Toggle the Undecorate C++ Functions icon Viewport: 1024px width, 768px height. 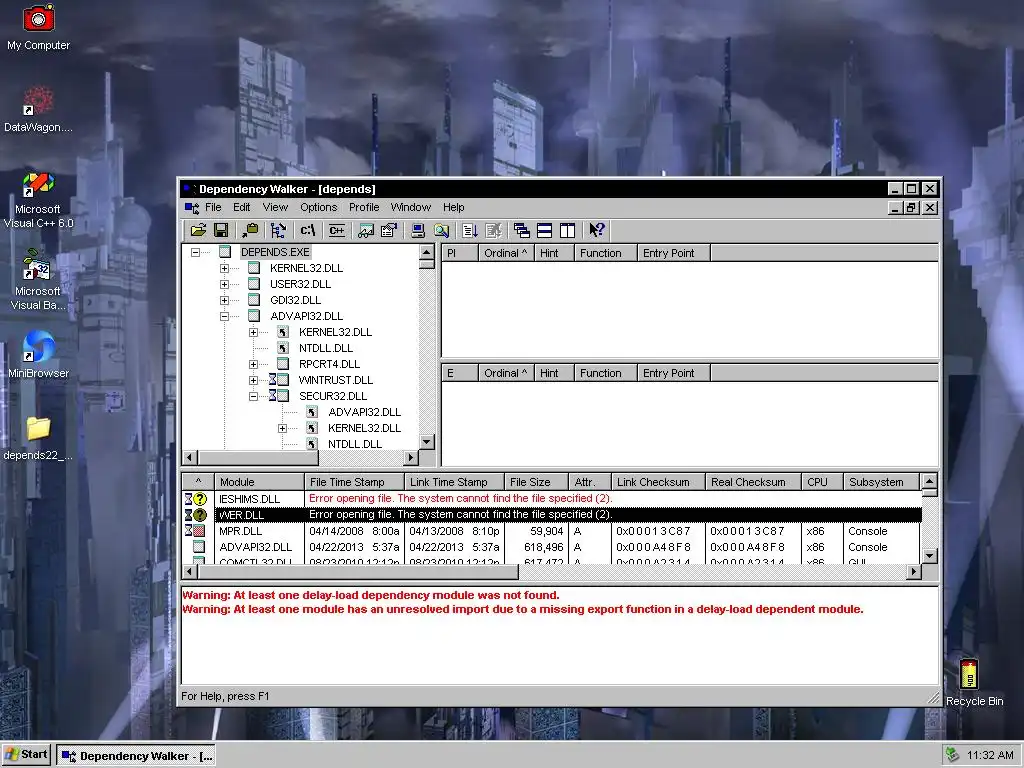point(336,230)
